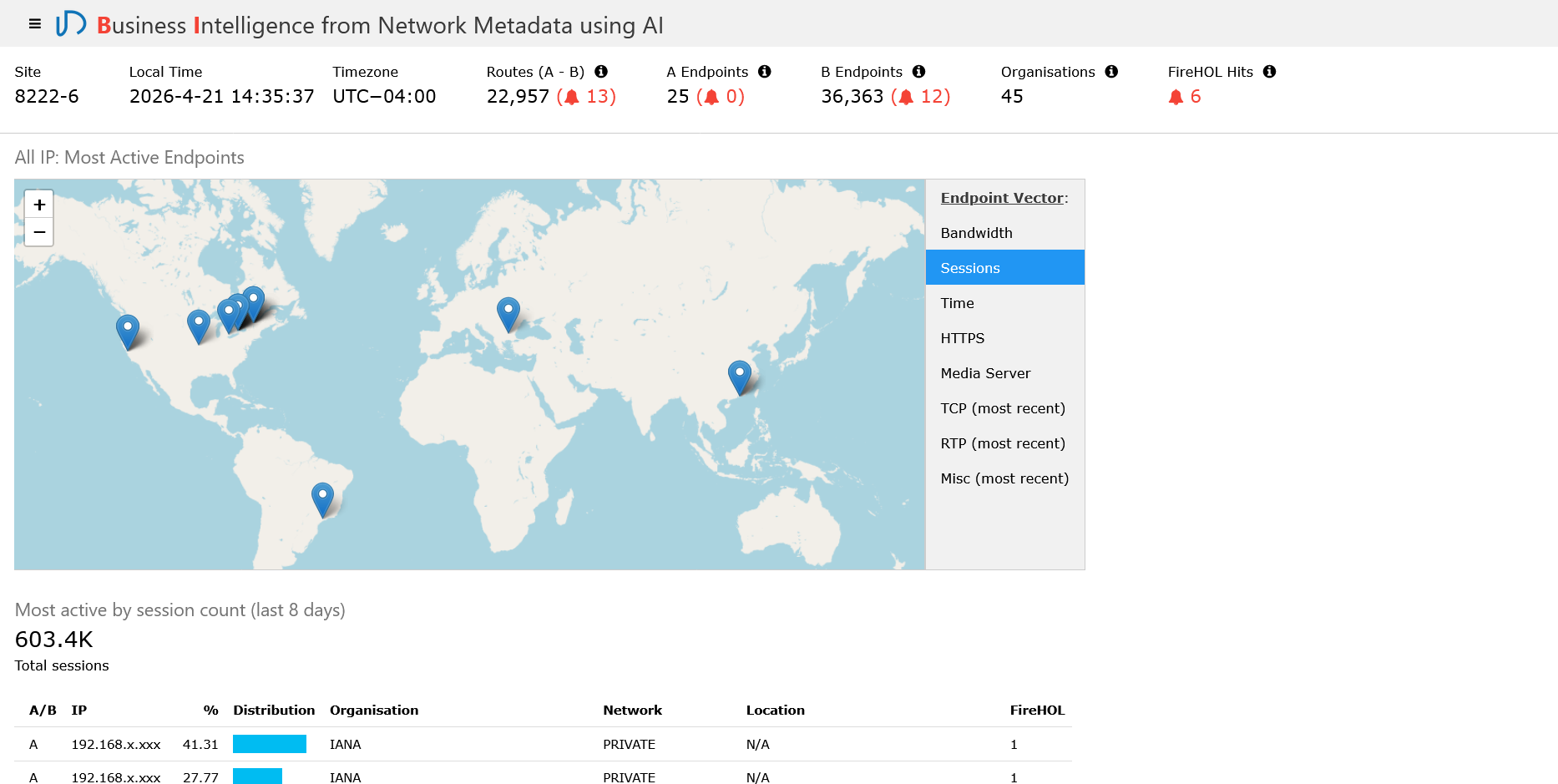Select the Media Server endpoint vector
This screenshot has height=784, width=1558.
point(1005,373)
